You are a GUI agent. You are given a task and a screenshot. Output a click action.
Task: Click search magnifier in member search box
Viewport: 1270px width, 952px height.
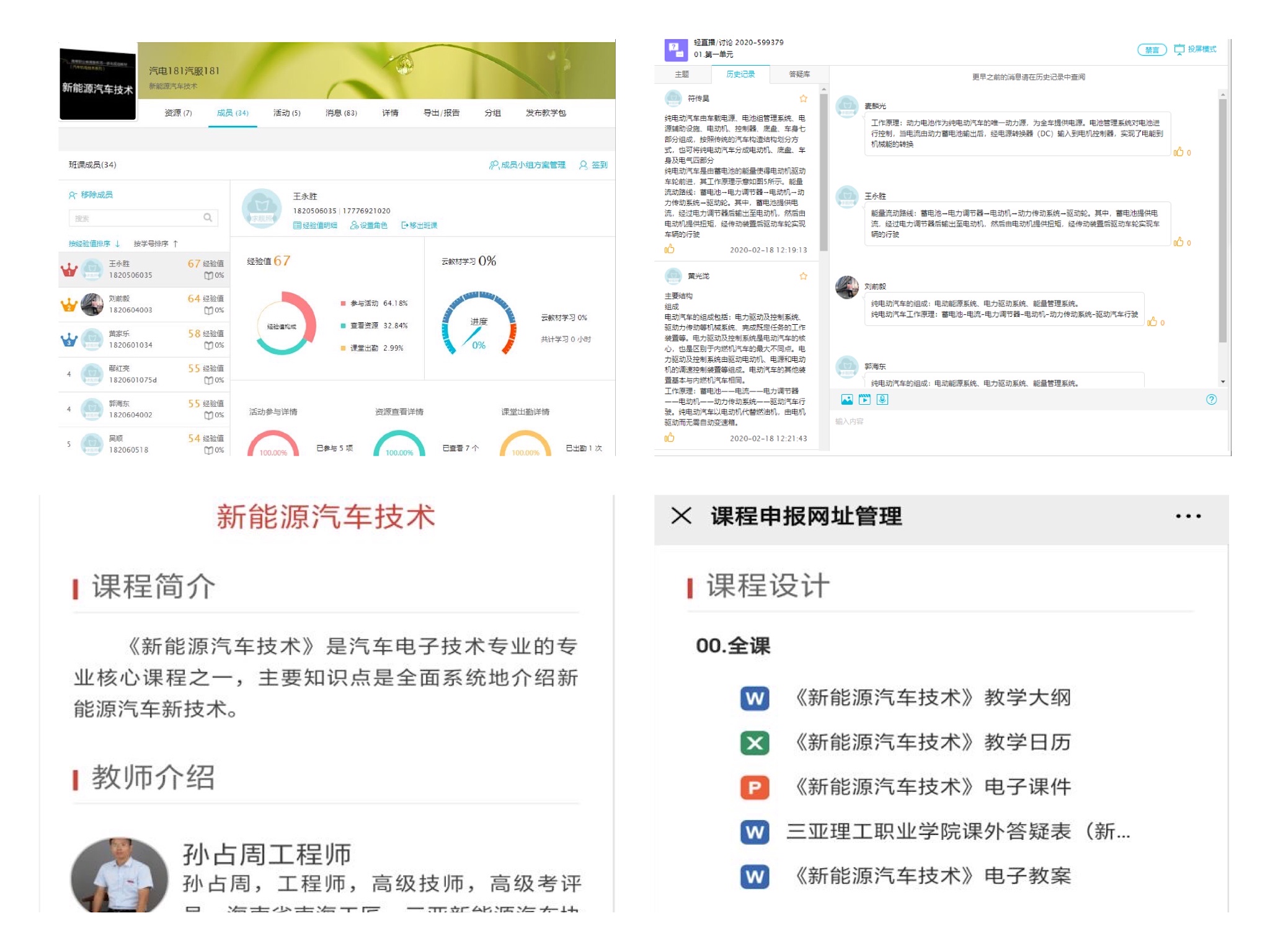point(208,218)
